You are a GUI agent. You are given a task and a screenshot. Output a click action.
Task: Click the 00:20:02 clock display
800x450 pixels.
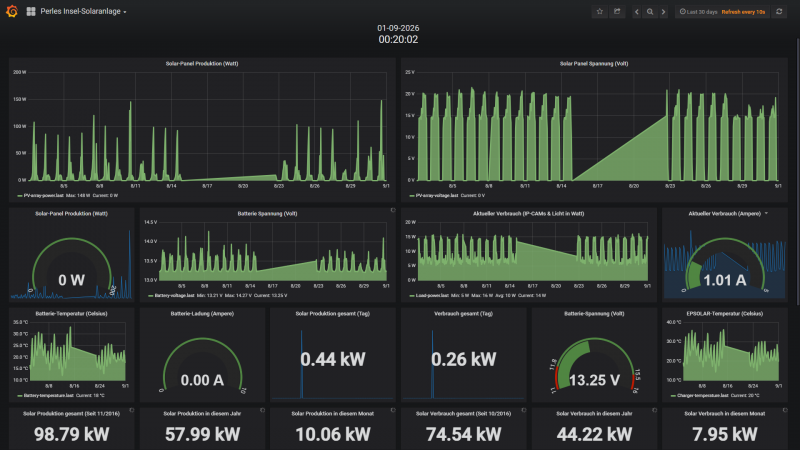tap(398, 39)
